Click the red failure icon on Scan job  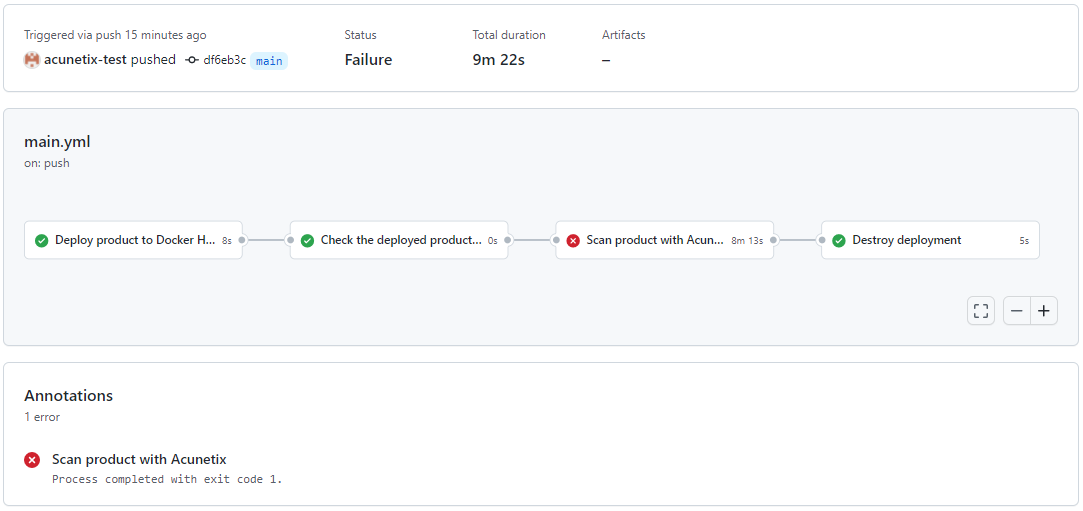tap(573, 240)
